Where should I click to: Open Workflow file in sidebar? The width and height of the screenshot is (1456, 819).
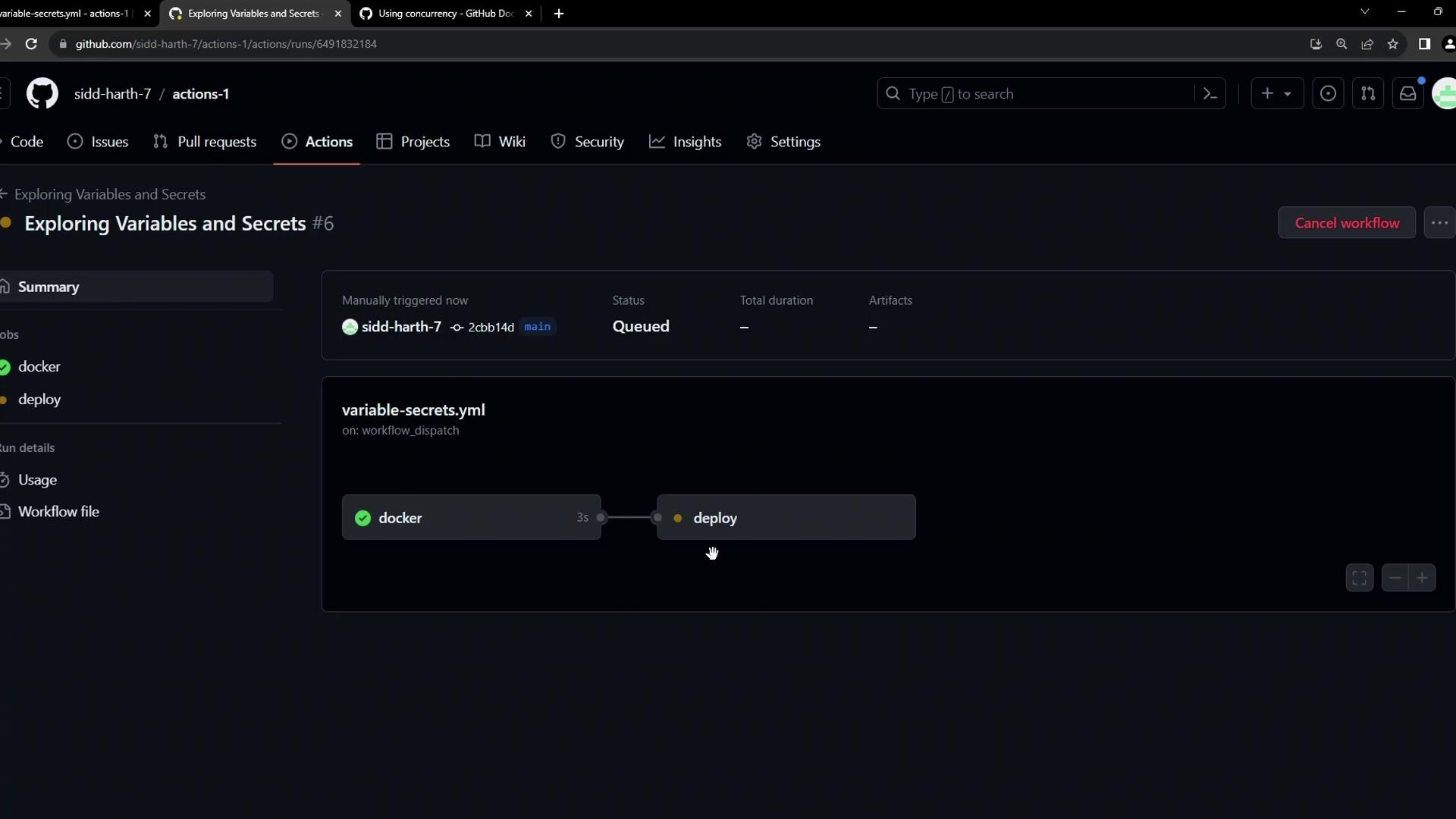(58, 512)
